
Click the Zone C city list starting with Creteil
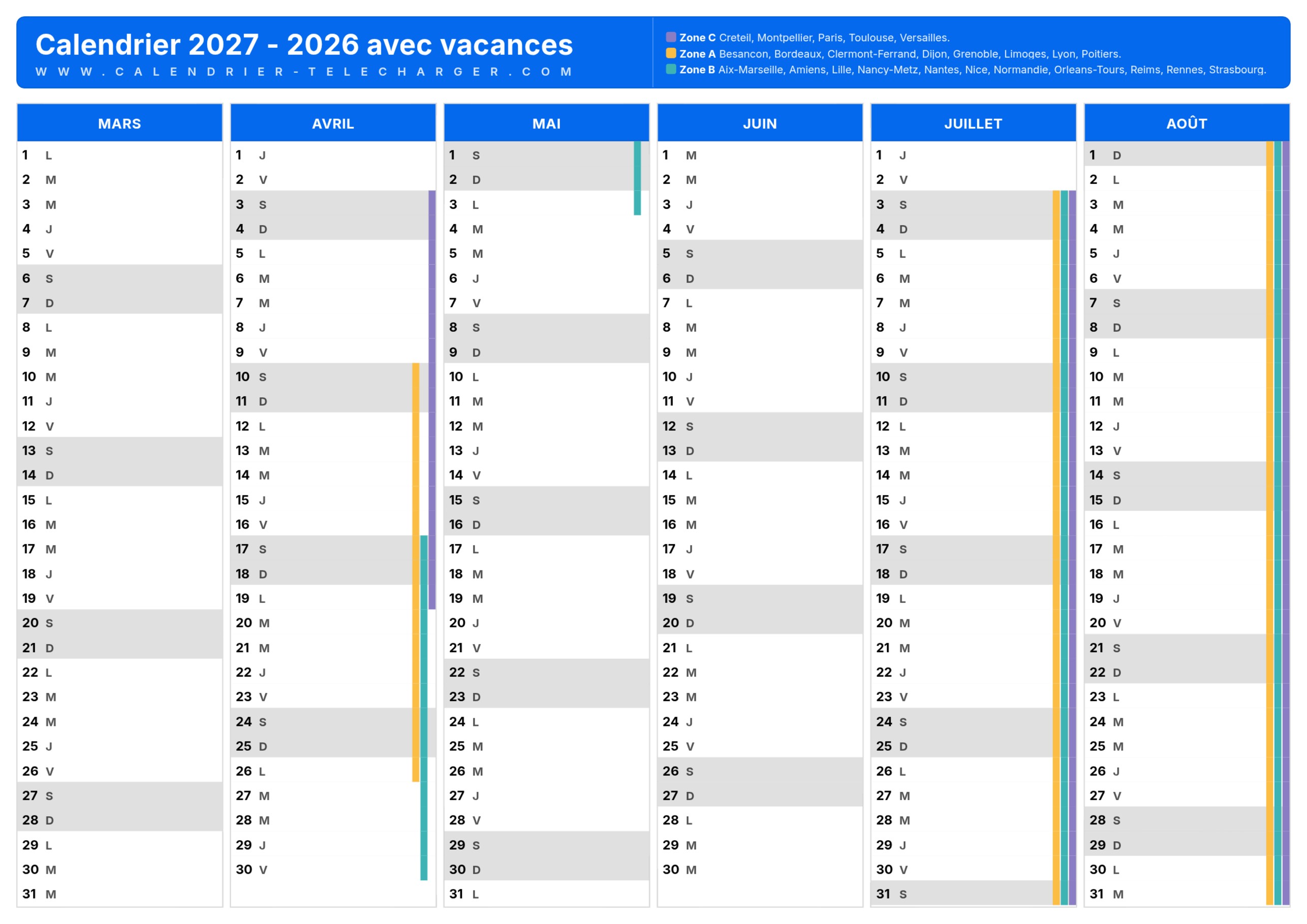pyautogui.click(x=834, y=38)
